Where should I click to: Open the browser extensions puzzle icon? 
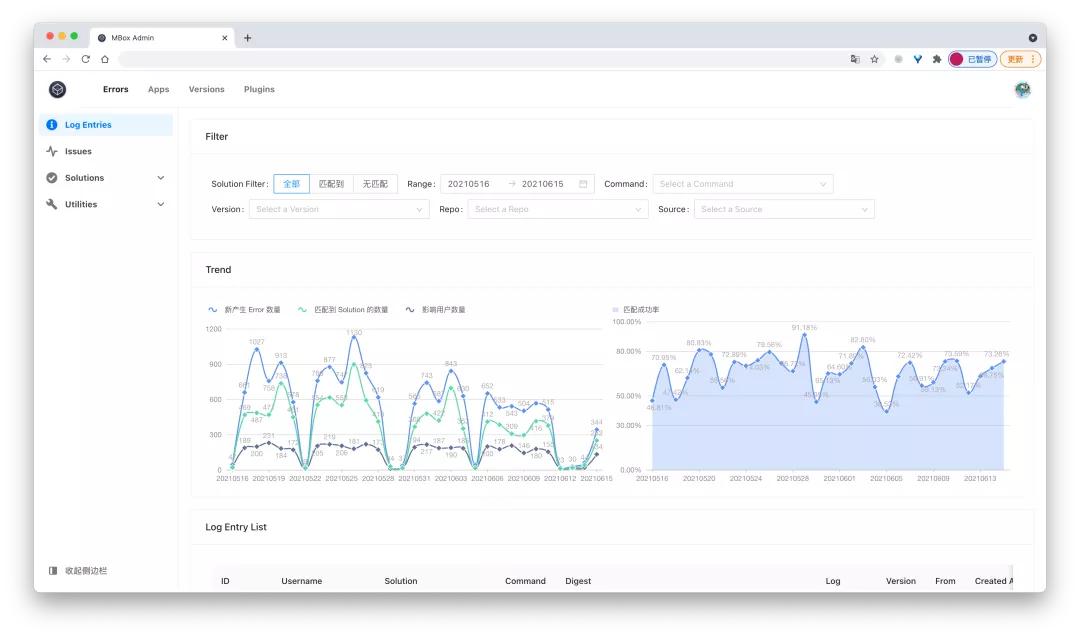point(936,59)
